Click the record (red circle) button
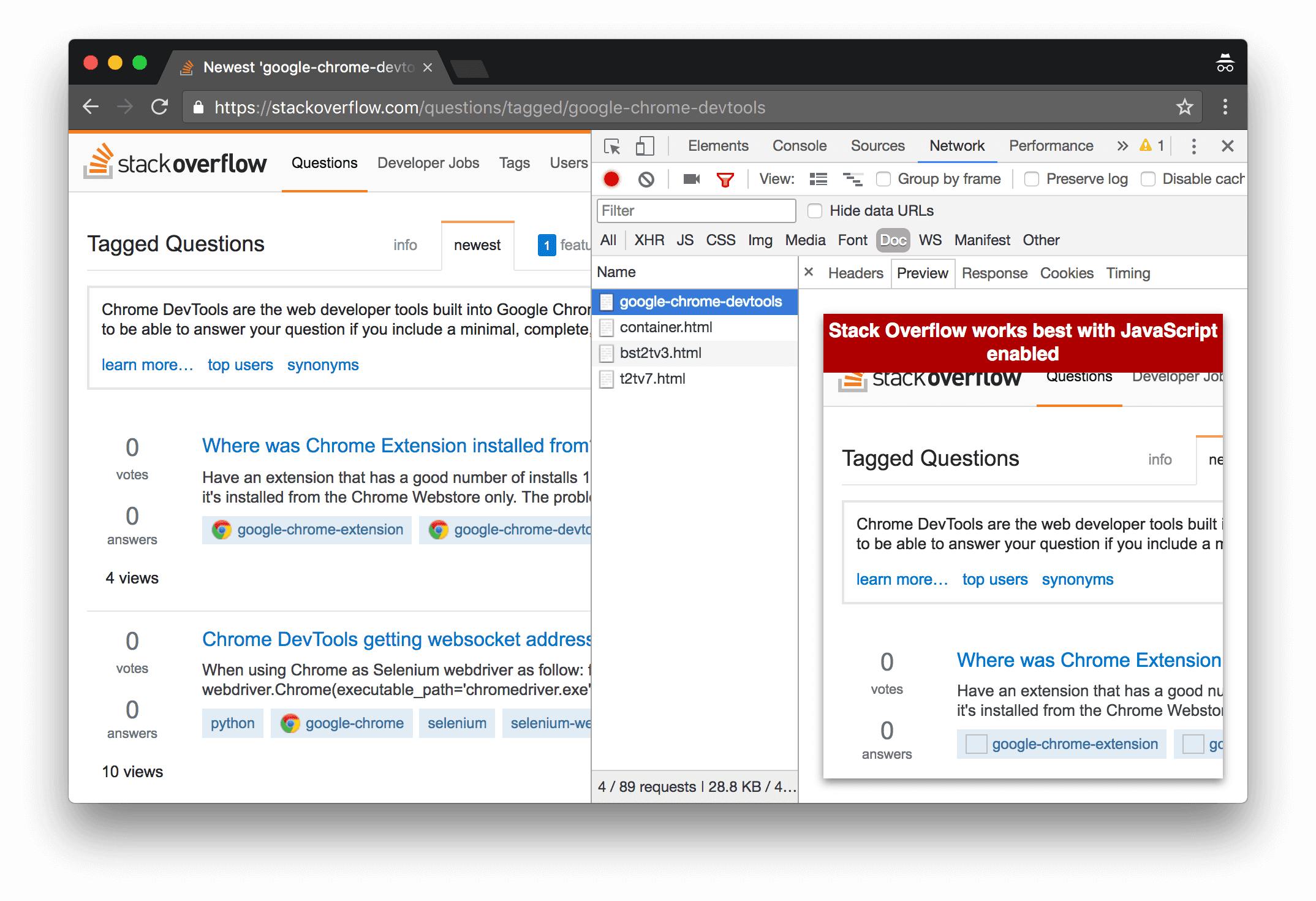The image size is (1316, 901). (611, 180)
